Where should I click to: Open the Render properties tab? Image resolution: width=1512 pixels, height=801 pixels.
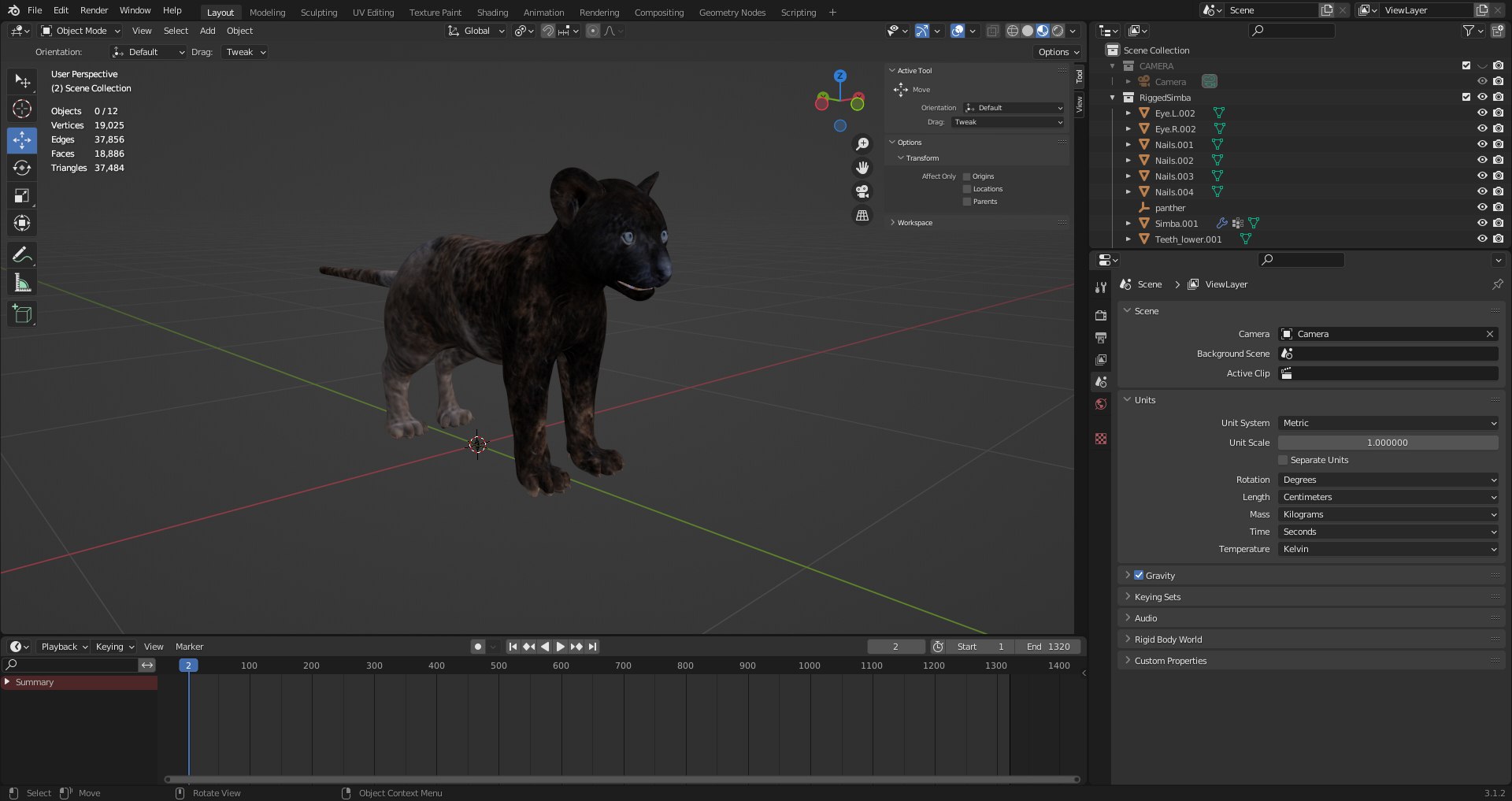click(1101, 315)
